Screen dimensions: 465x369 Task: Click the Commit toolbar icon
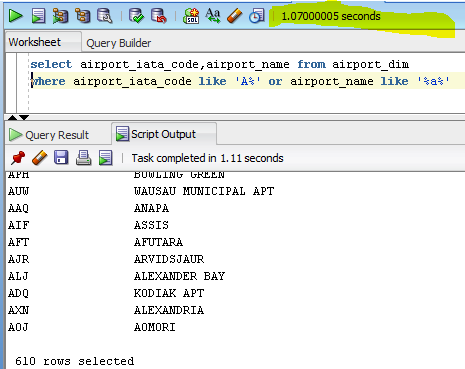pyautogui.click(x=136, y=16)
